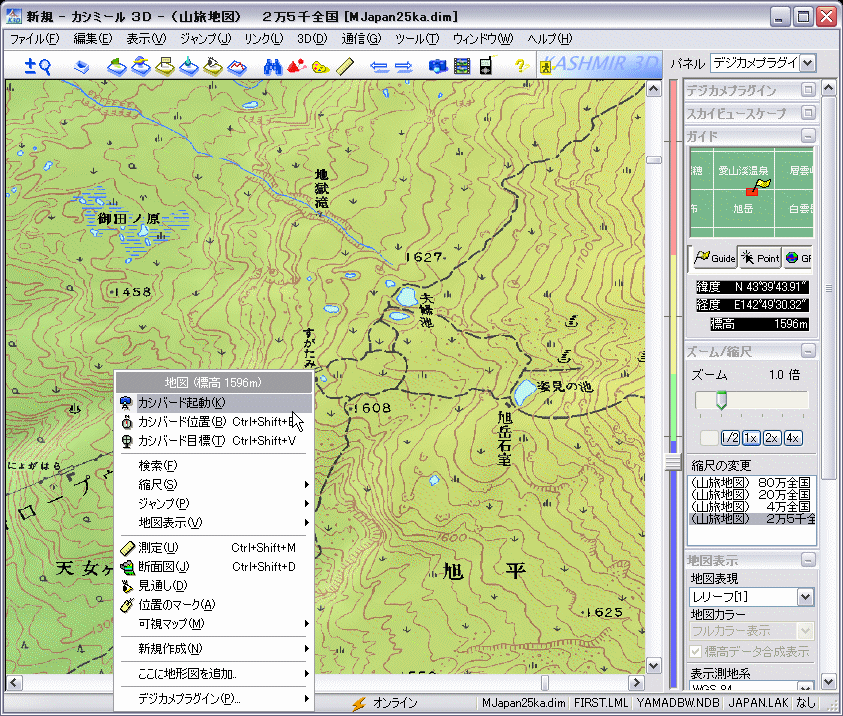This screenshot has width=843, height=716.
Task: Select (山旅地図) 20万全国 in scale list
Action: click(x=752, y=495)
